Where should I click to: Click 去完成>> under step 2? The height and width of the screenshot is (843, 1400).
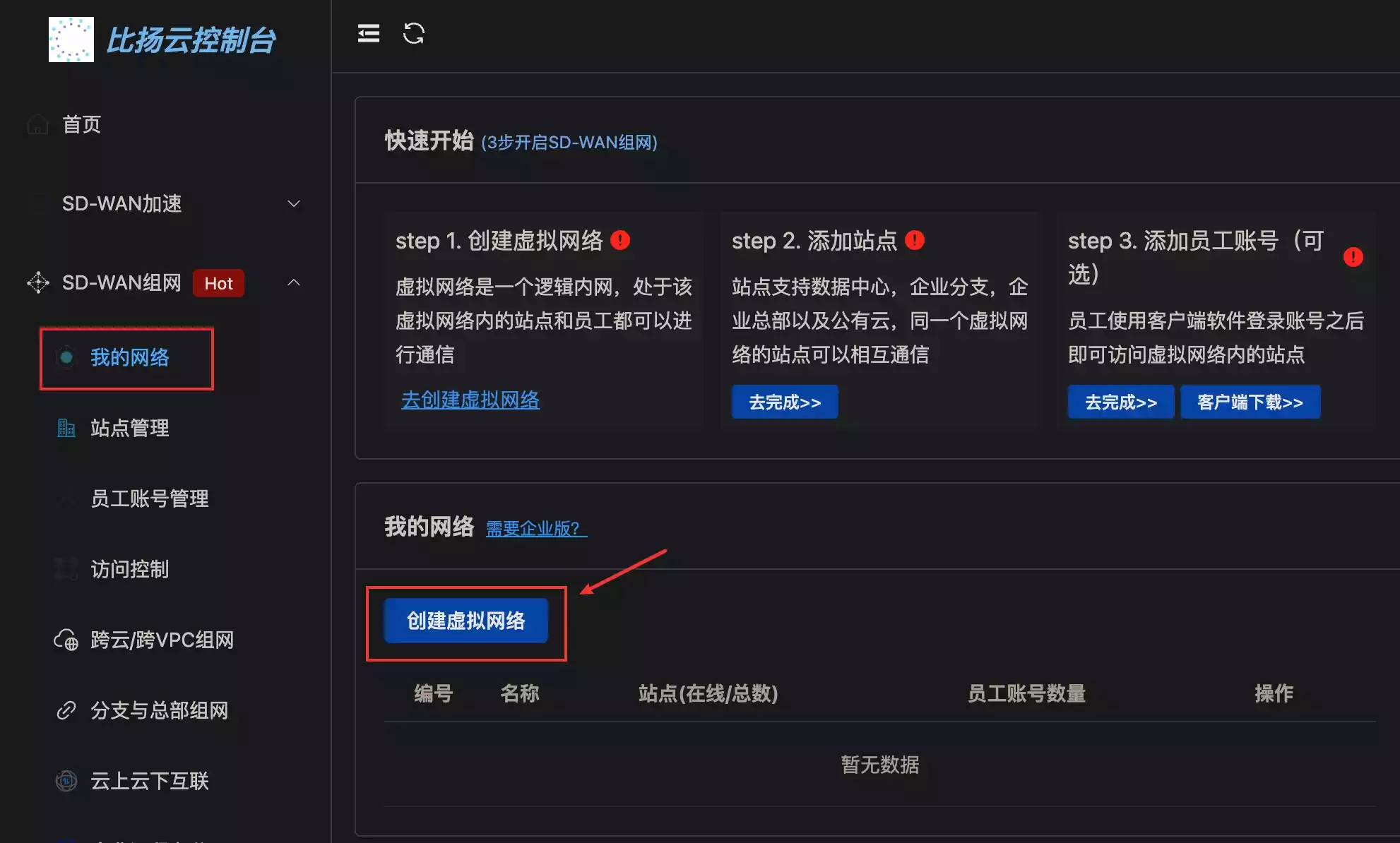[x=784, y=402]
